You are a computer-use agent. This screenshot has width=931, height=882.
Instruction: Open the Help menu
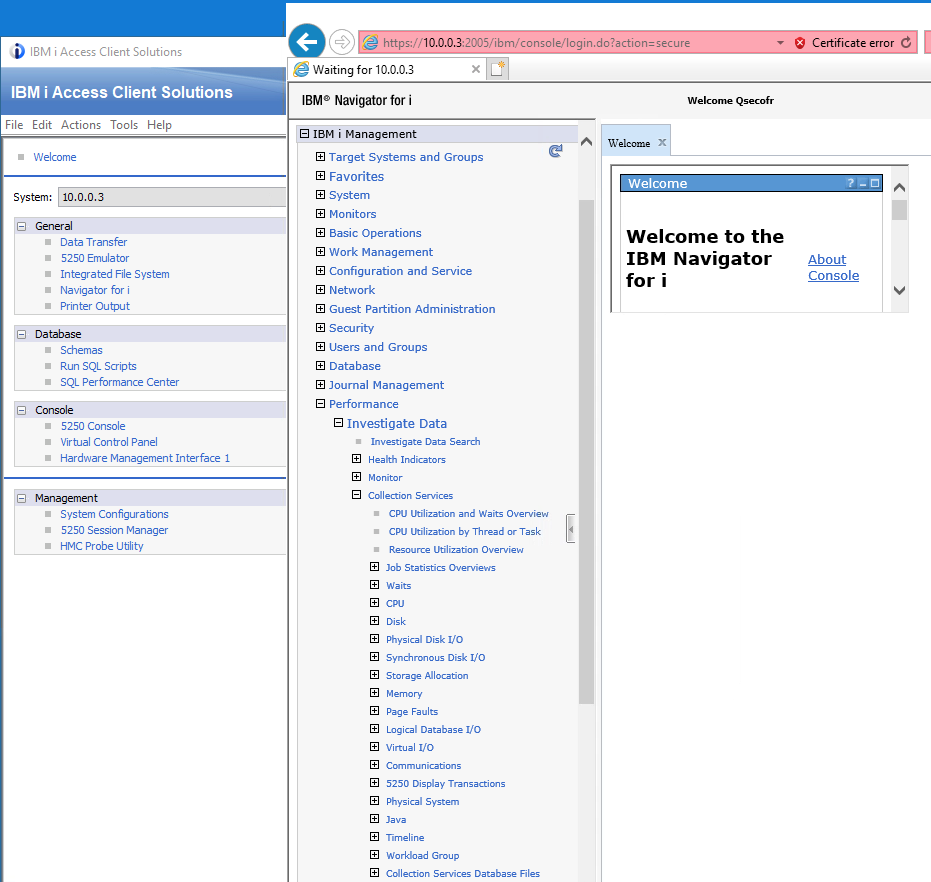pos(159,125)
